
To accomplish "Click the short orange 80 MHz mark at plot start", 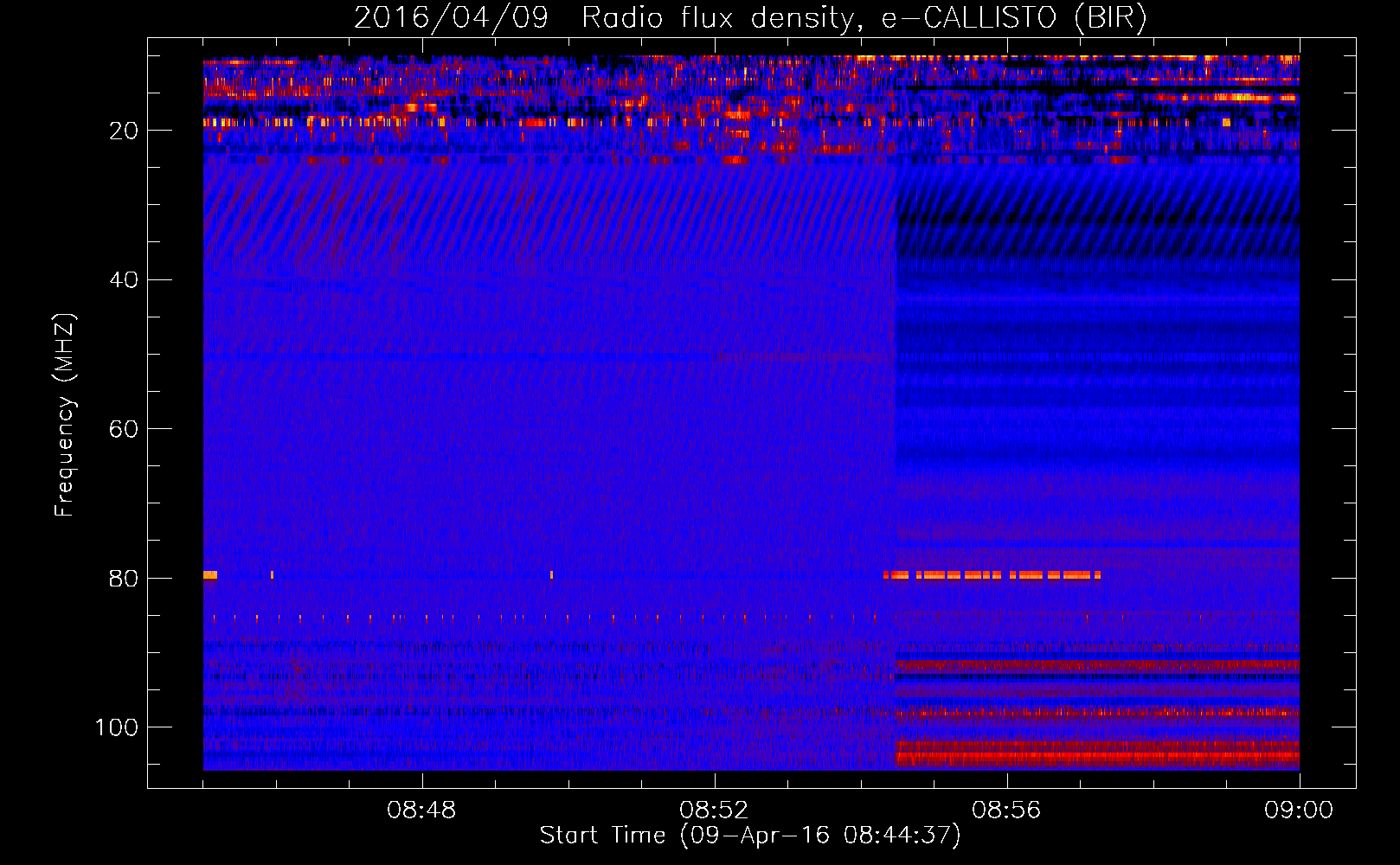I will (x=210, y=574).
